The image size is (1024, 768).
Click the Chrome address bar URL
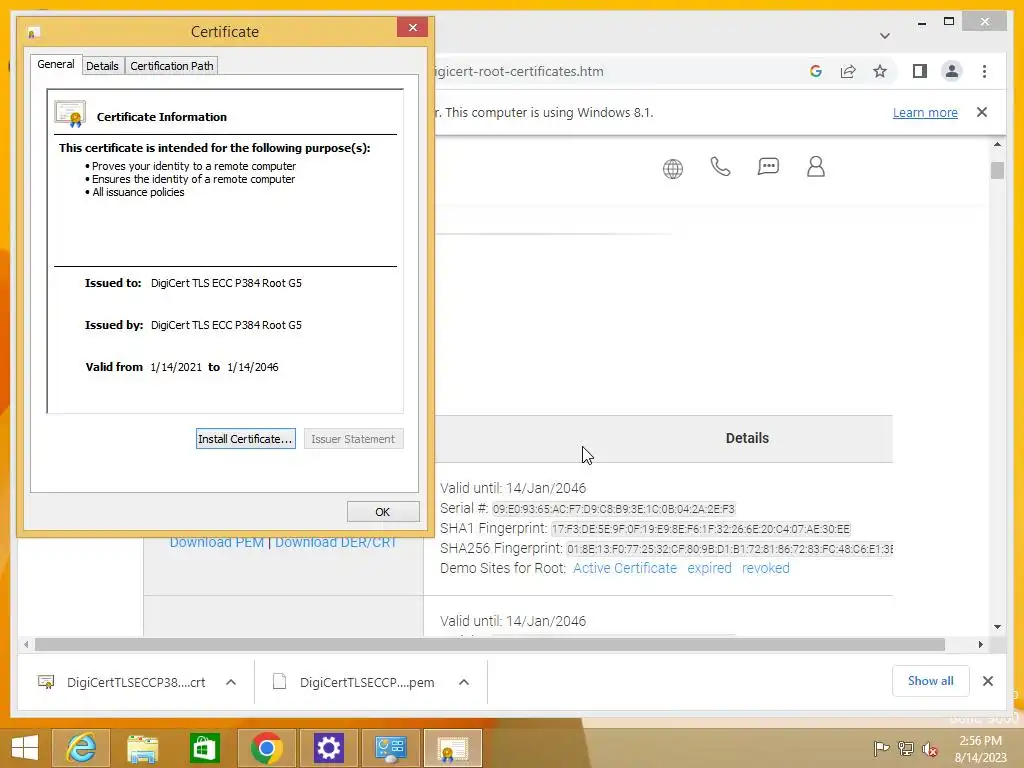519,71
